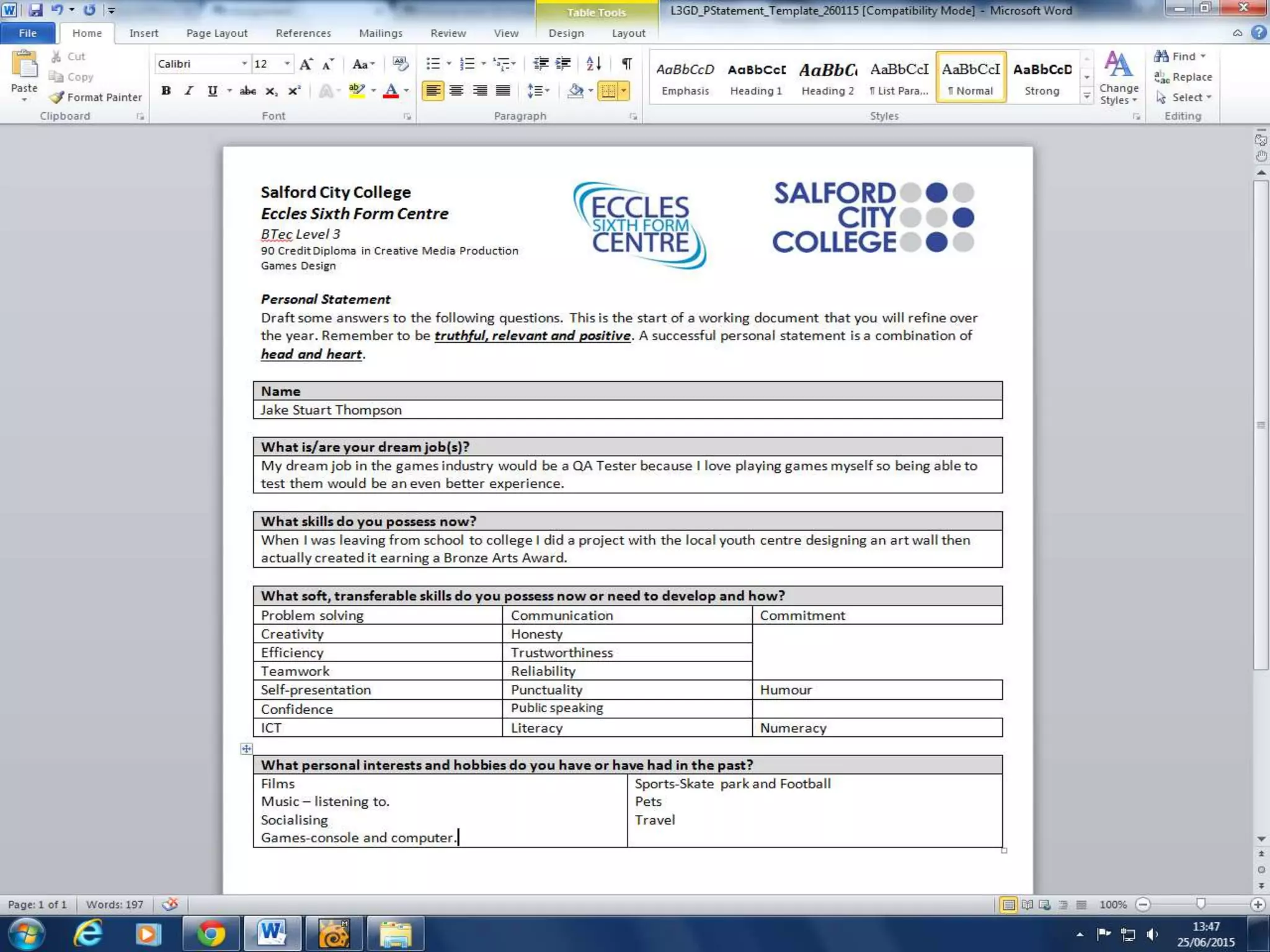Screen dimensions: 1270x952
Task: Enable center text alignment
Action: click(x=456, y=91)
